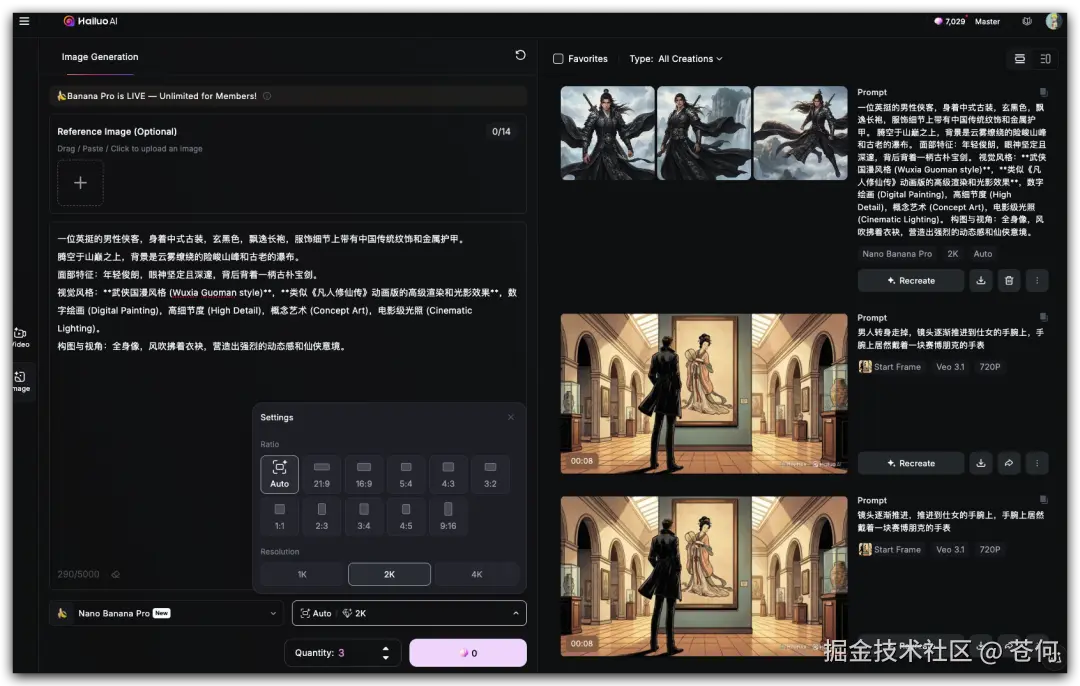Image resolution: width=1080 pixels, height=686 pixels.
Task: Click the trash icon to delete the first creation
Action: point(1008,281)
